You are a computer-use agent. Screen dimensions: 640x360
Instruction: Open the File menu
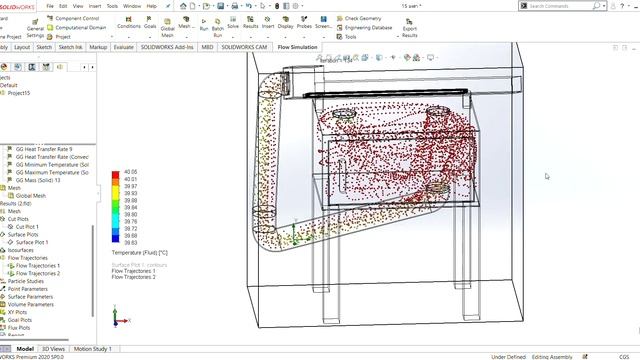pyautogui.click(x=50, y=6)
